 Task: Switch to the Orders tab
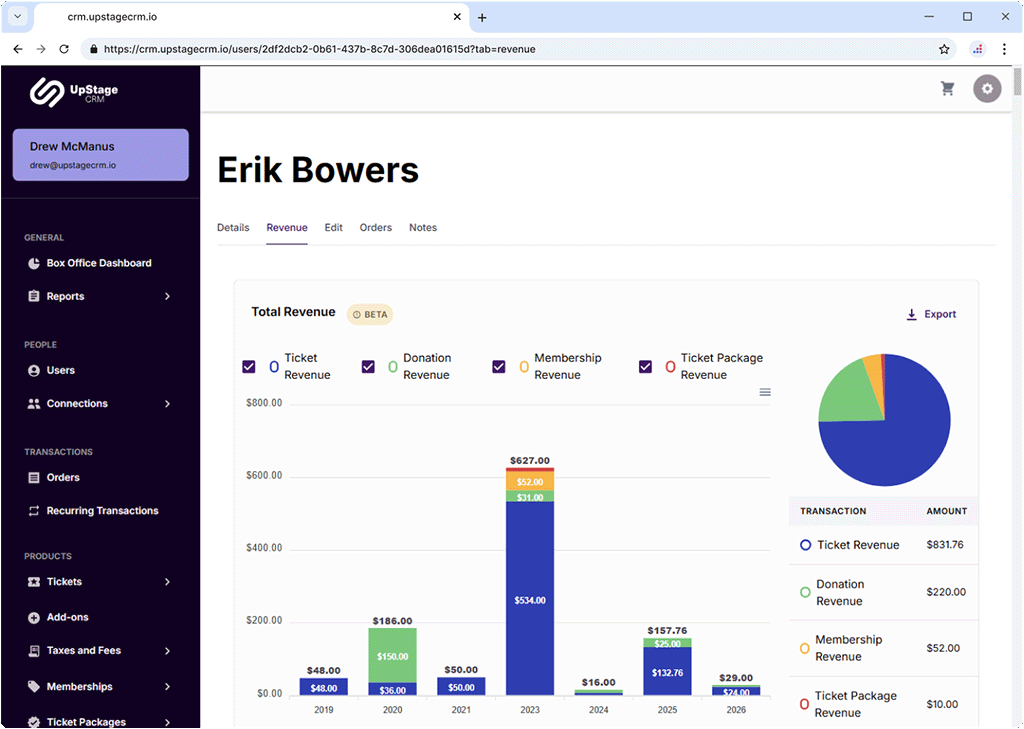(x=375, y=228)
